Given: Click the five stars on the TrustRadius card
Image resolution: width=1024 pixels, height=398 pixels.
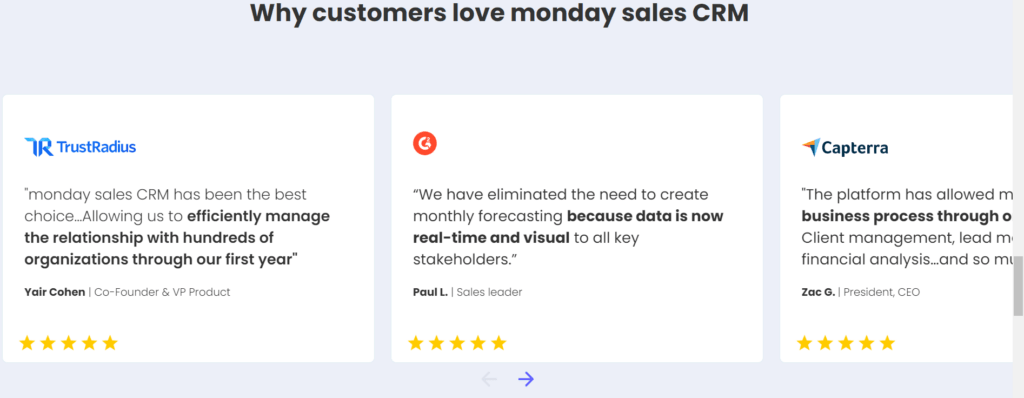Looking at the screenshot, I should coord(69,342).
